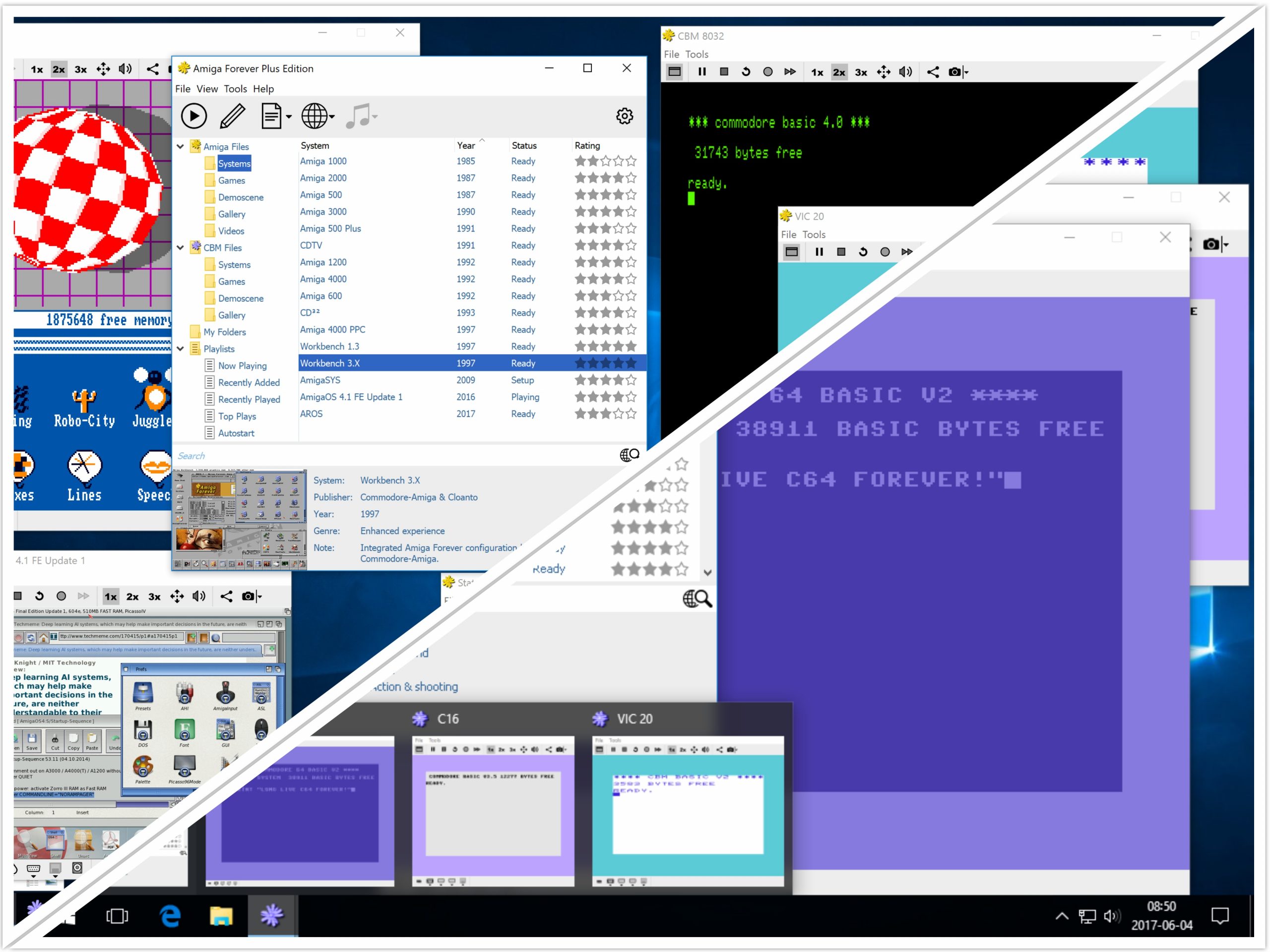Screen dimensions: 1270x952
Task: Select Amiga 1200 in systems list
Action: point(472,262)
